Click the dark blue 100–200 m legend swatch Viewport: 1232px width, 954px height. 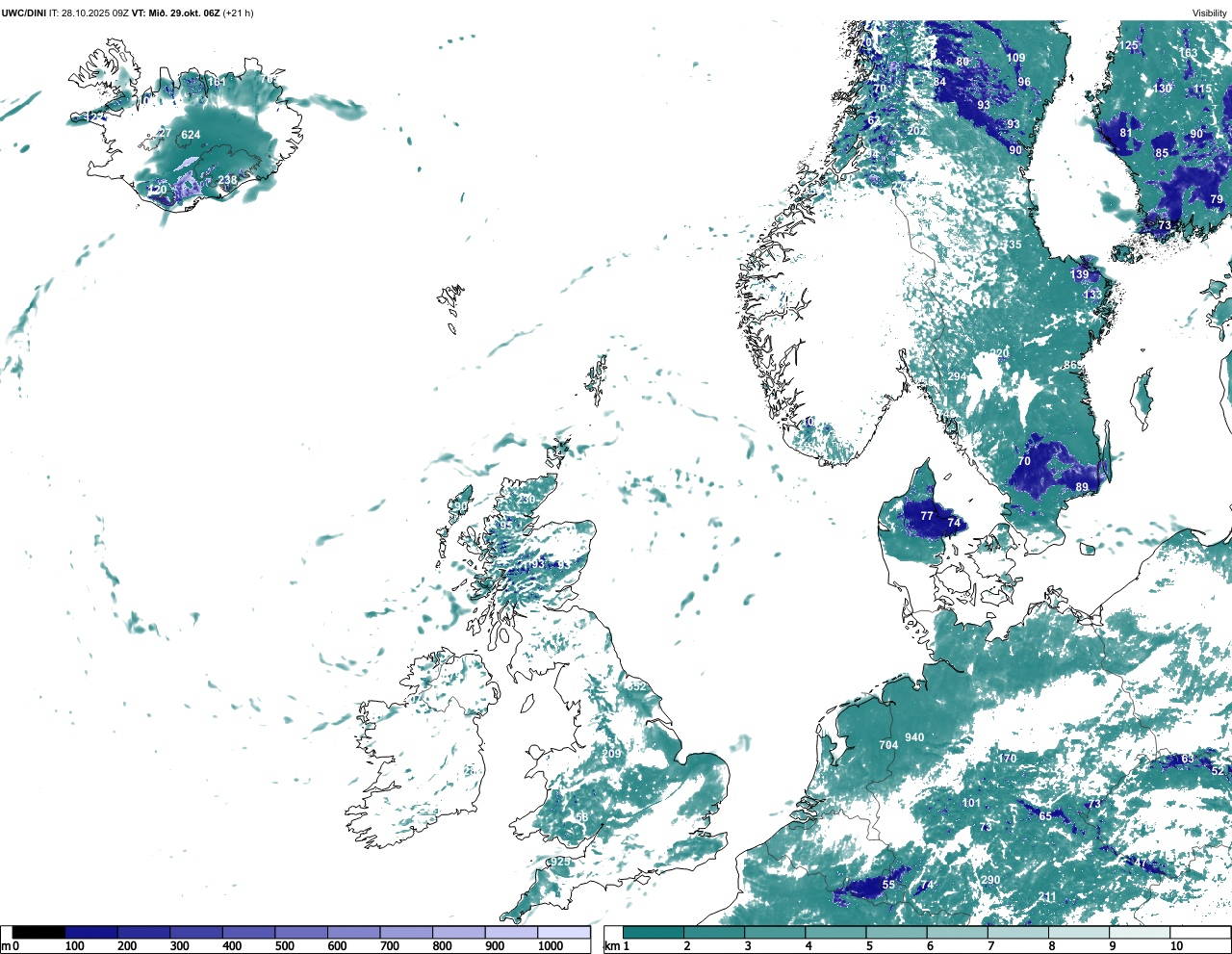click(91, 932)
